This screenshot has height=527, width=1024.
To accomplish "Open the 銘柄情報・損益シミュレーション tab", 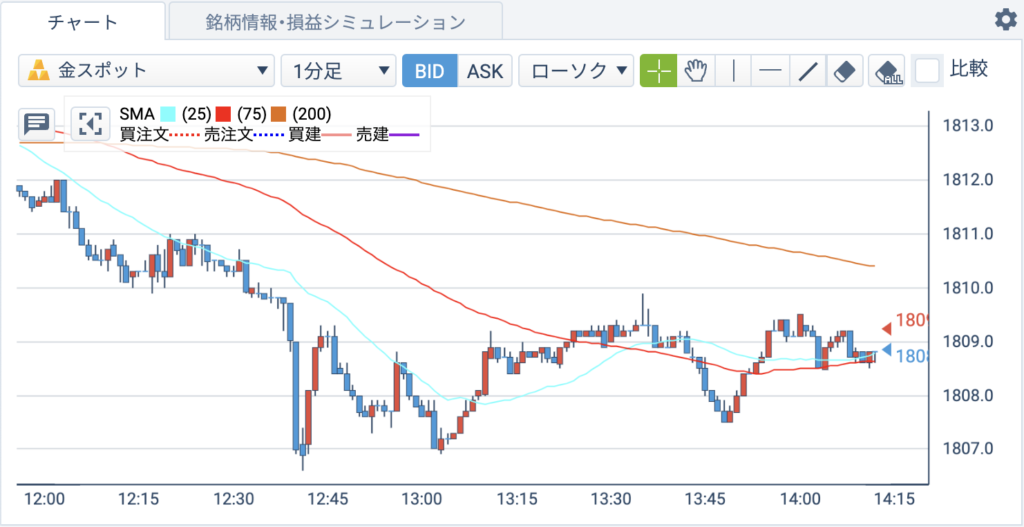I will [x=336, y=22].
